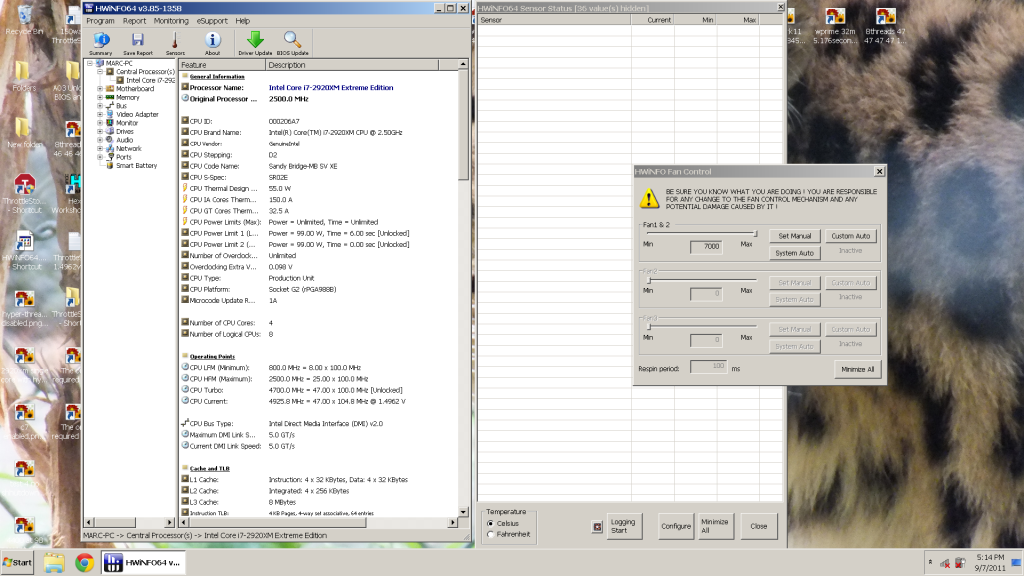Click the Save Report floppy icon
The height and width of the screenshot is (576, 1024).
(x=138, y=44)
